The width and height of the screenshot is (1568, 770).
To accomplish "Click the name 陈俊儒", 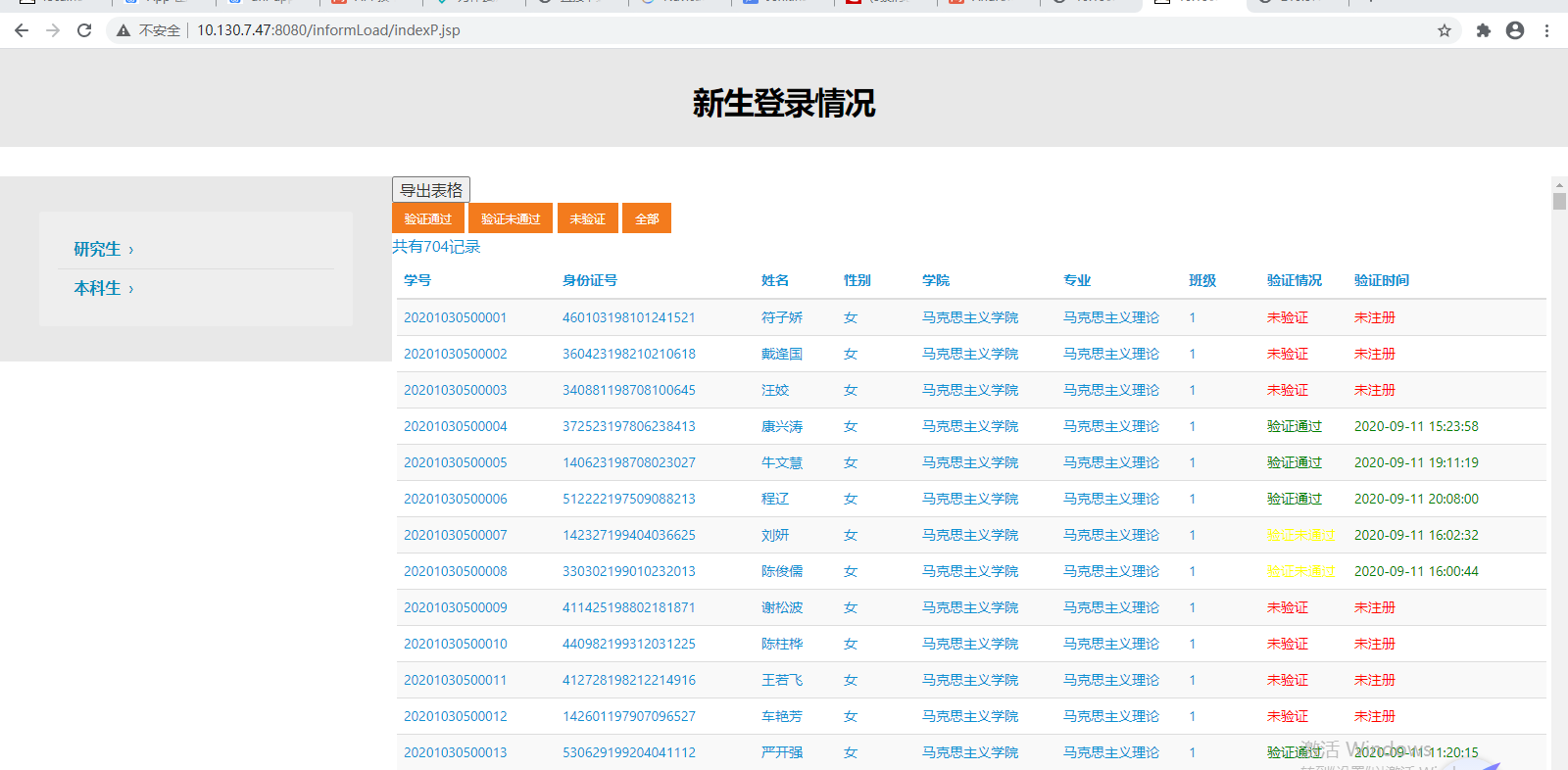I will tap(782, 571).
